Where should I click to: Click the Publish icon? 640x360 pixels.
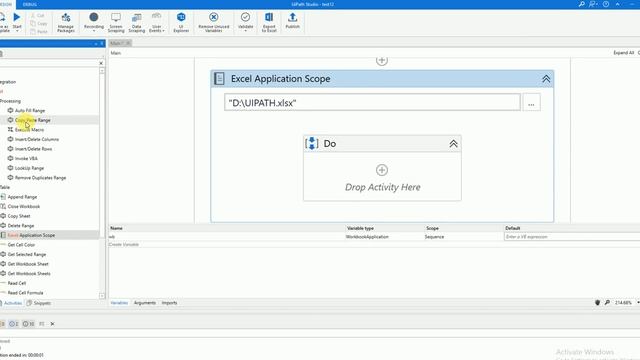click(293, 17)
